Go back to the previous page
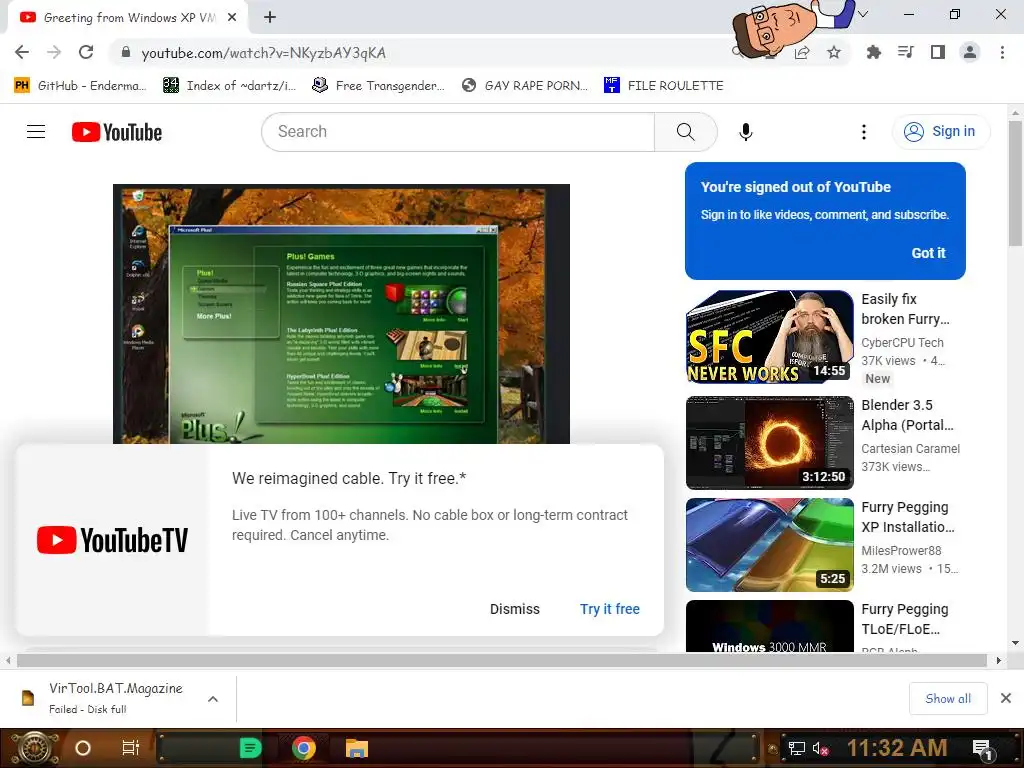1024x768 pixels. point(22,52)
